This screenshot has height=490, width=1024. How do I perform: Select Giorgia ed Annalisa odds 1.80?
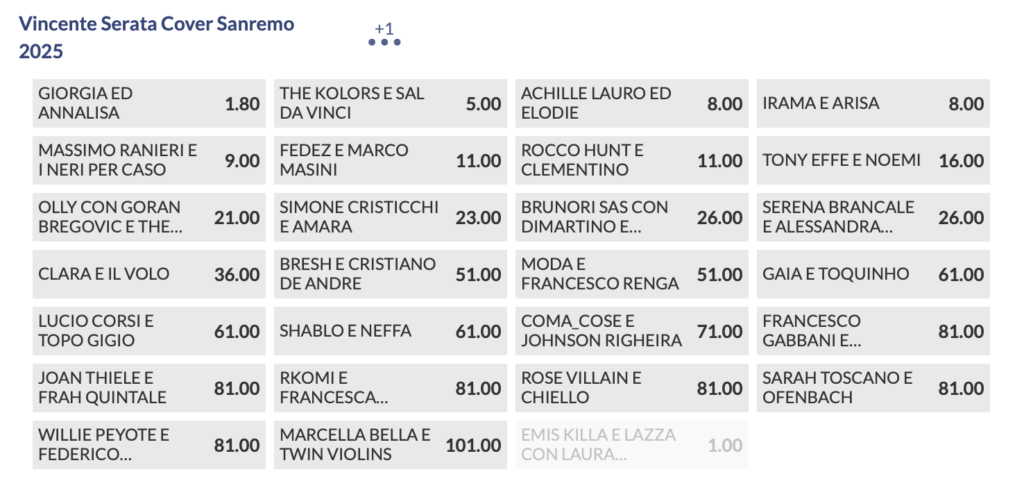pos(149,103)
